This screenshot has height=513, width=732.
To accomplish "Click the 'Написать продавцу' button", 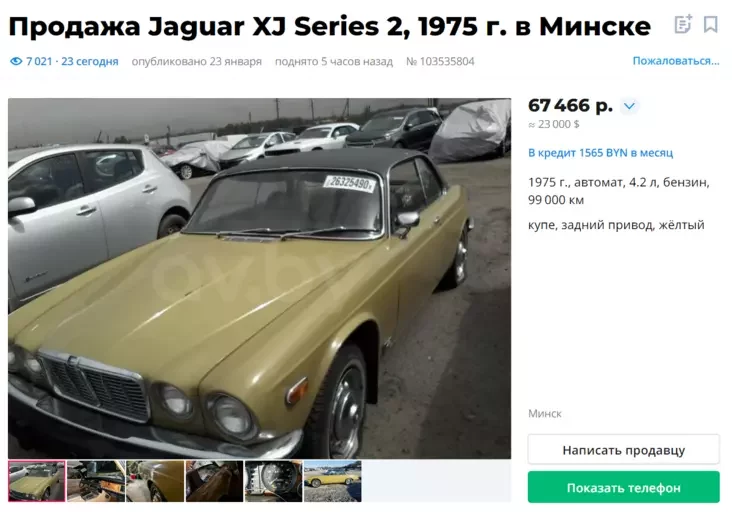I will (x=623, y=450).
